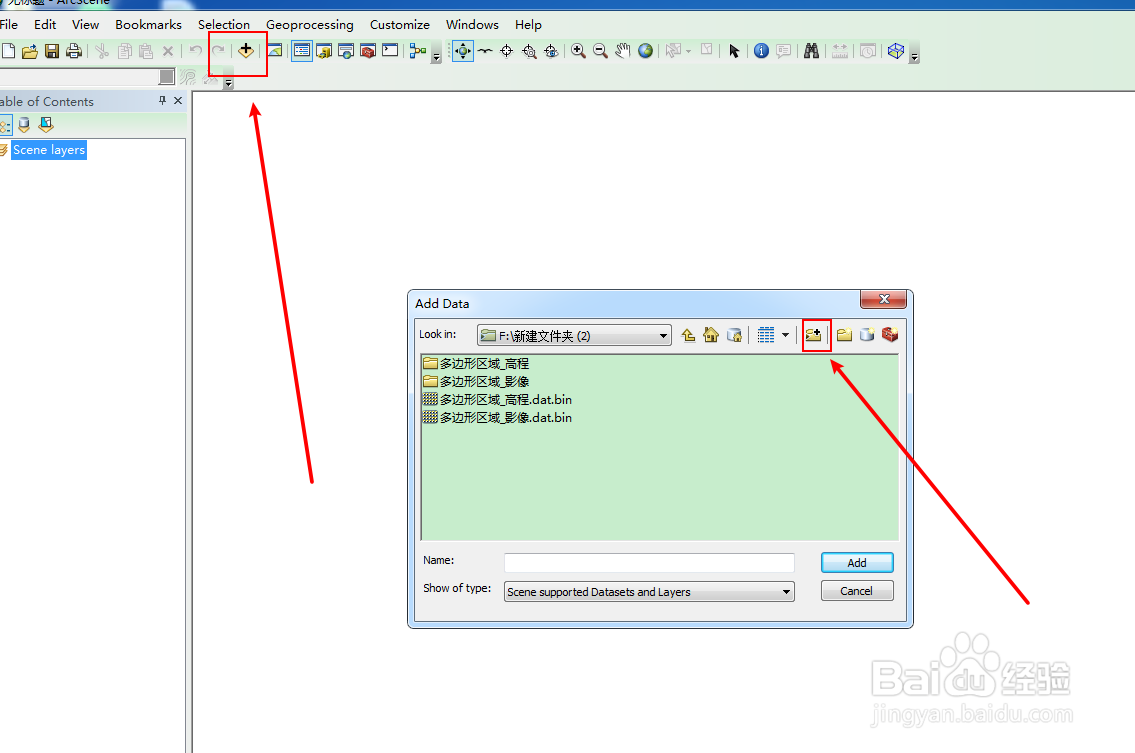Screen dimensions: 1135x753
Task: Click List By Source cylinder icon
Action: [x=24, y=125]
